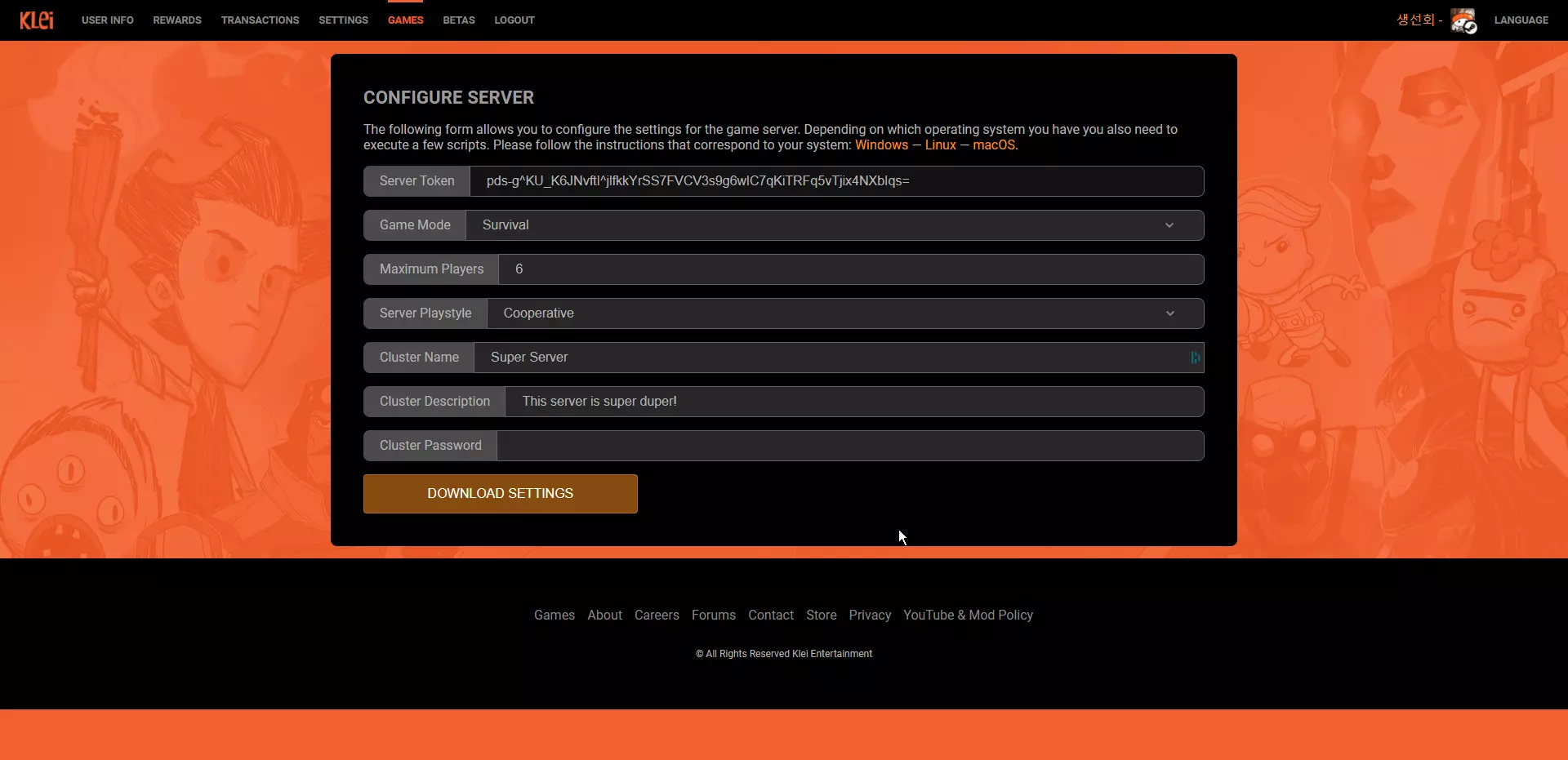
Task: Click the Server Token label
Action: point(417,181)
